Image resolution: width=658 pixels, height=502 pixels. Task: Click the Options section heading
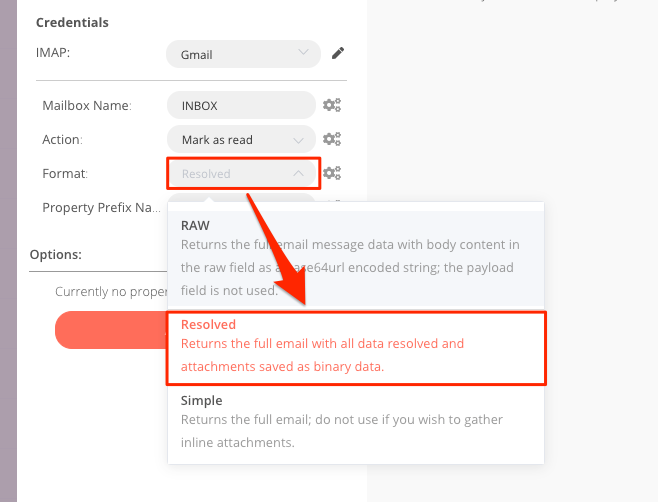56,254
